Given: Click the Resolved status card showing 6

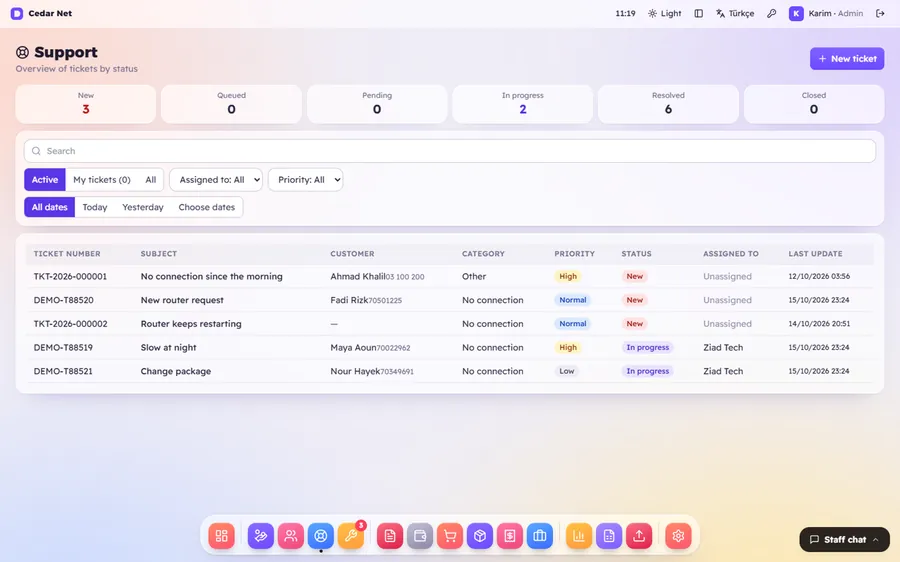Looking at the screenshot, I should click(668, 104).
